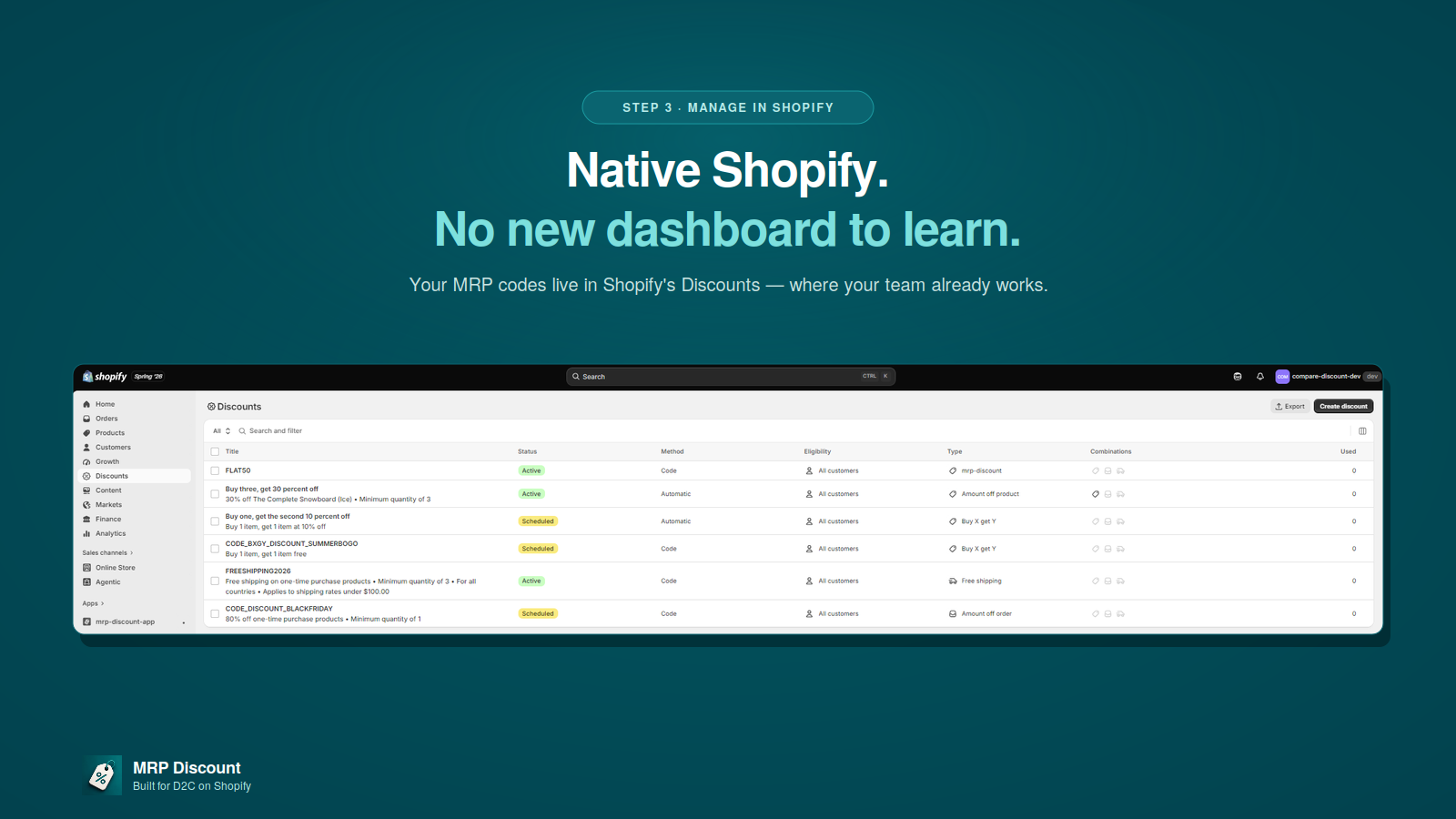The height and width of the screenshot is (819, 1456).
Task: Click the free shipping truck icon in Type column
Action: 953,581
